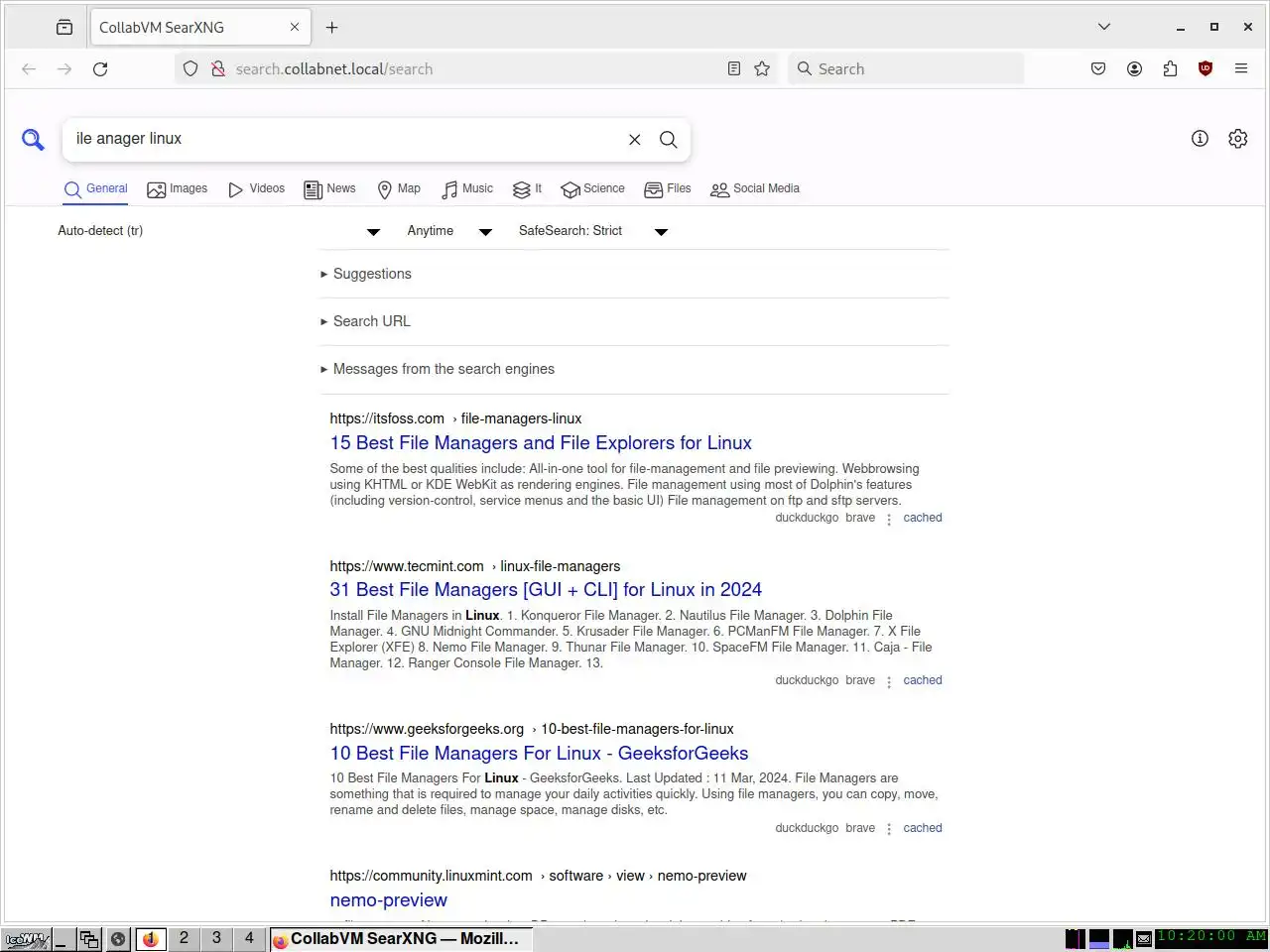Open more options dots on itsfoss result
Screen dimensions: 1270x952
889,519
